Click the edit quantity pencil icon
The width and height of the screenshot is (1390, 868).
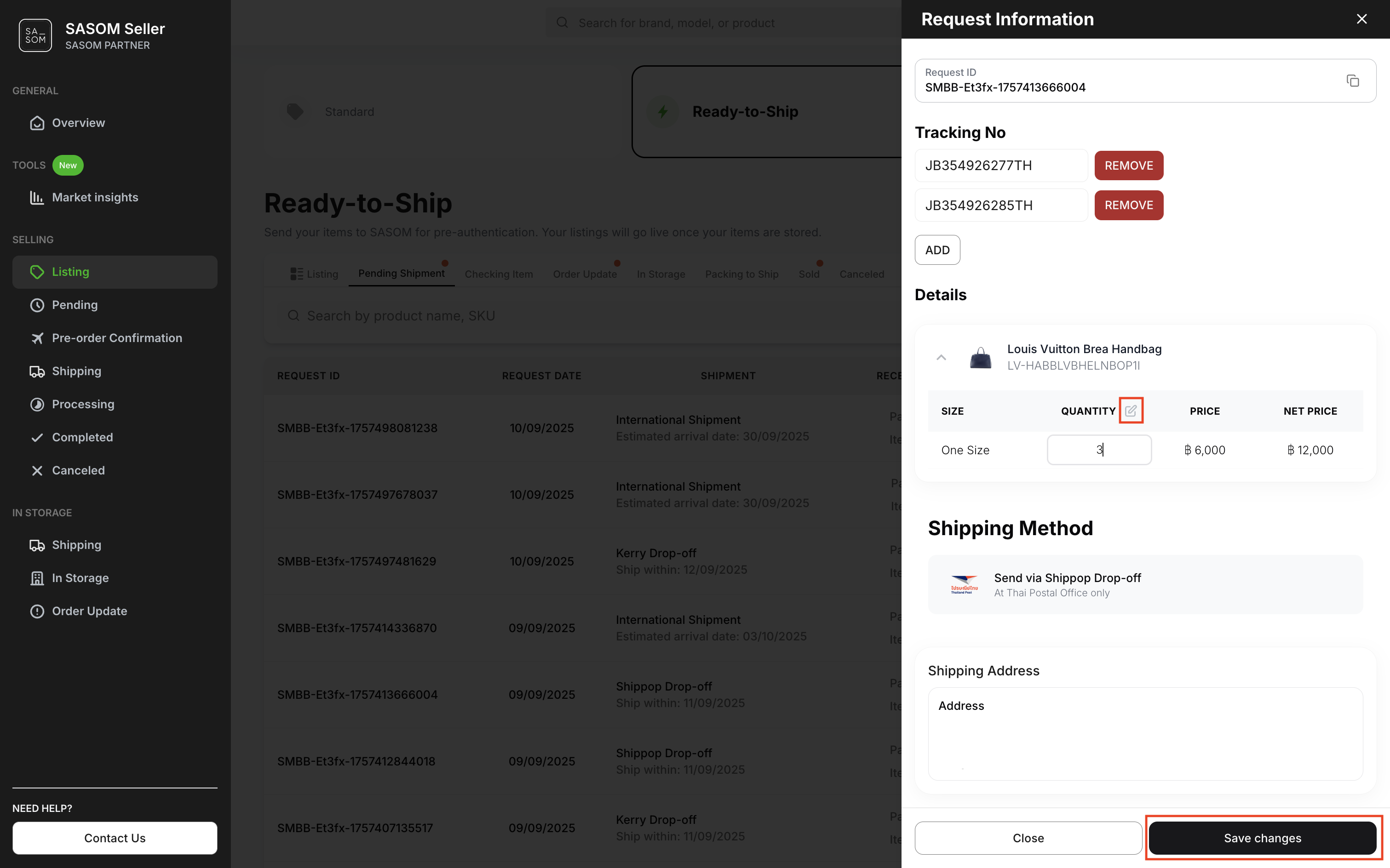click(1131, 411)
